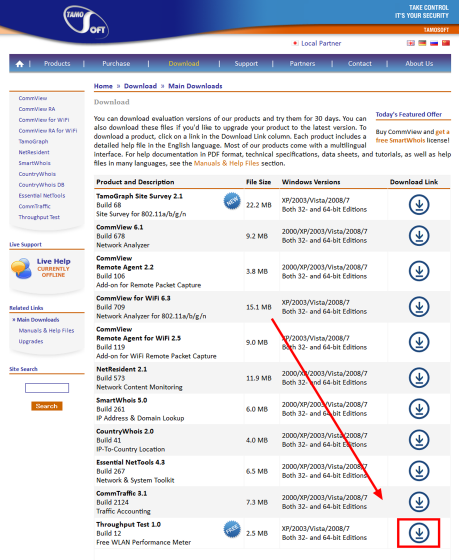Open CommView RA sidebar link

point(37,109)
